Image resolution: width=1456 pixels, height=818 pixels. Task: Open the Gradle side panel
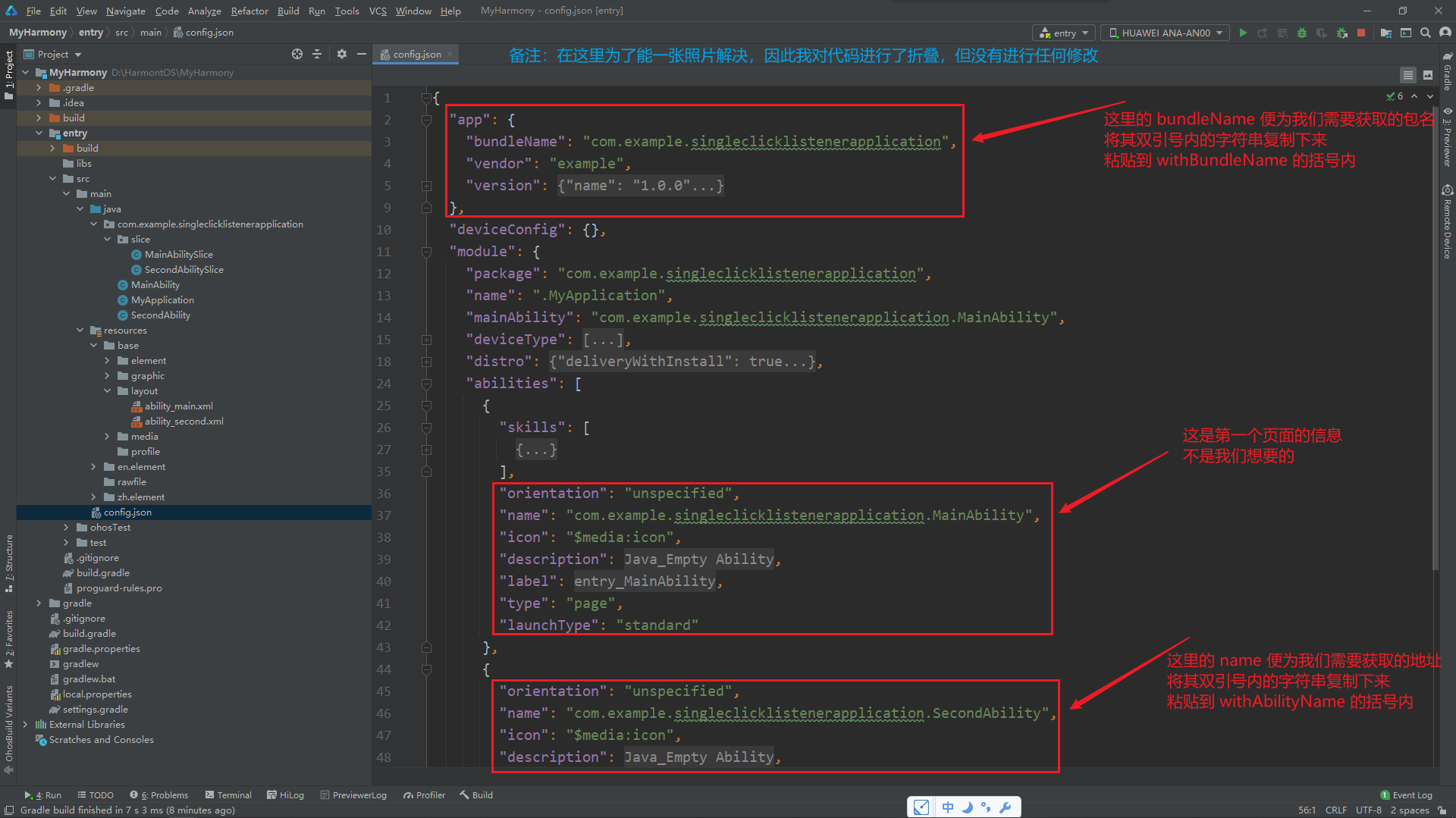point(1448,72)
